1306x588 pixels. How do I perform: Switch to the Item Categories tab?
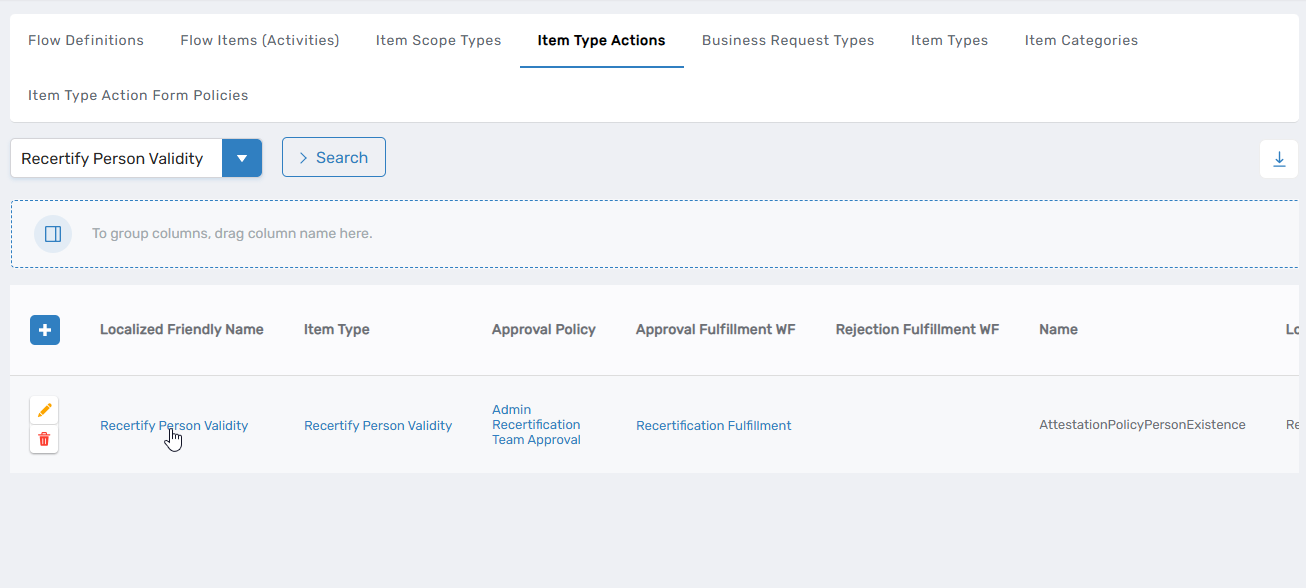click(1081, 41)
